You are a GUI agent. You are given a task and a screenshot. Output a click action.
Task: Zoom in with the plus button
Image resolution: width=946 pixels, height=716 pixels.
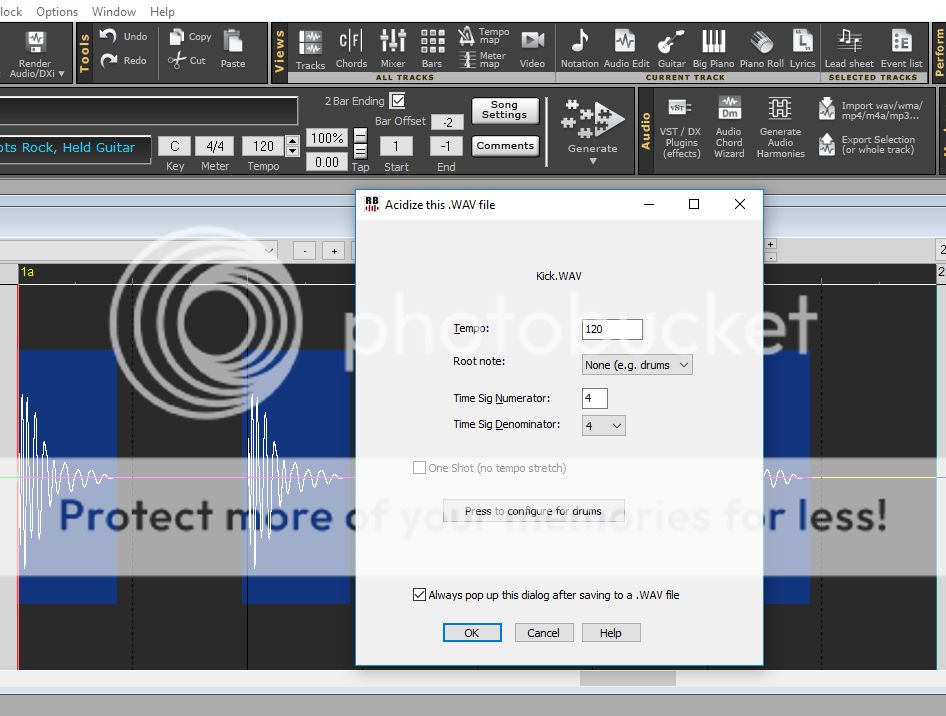[x=334, y=251]
